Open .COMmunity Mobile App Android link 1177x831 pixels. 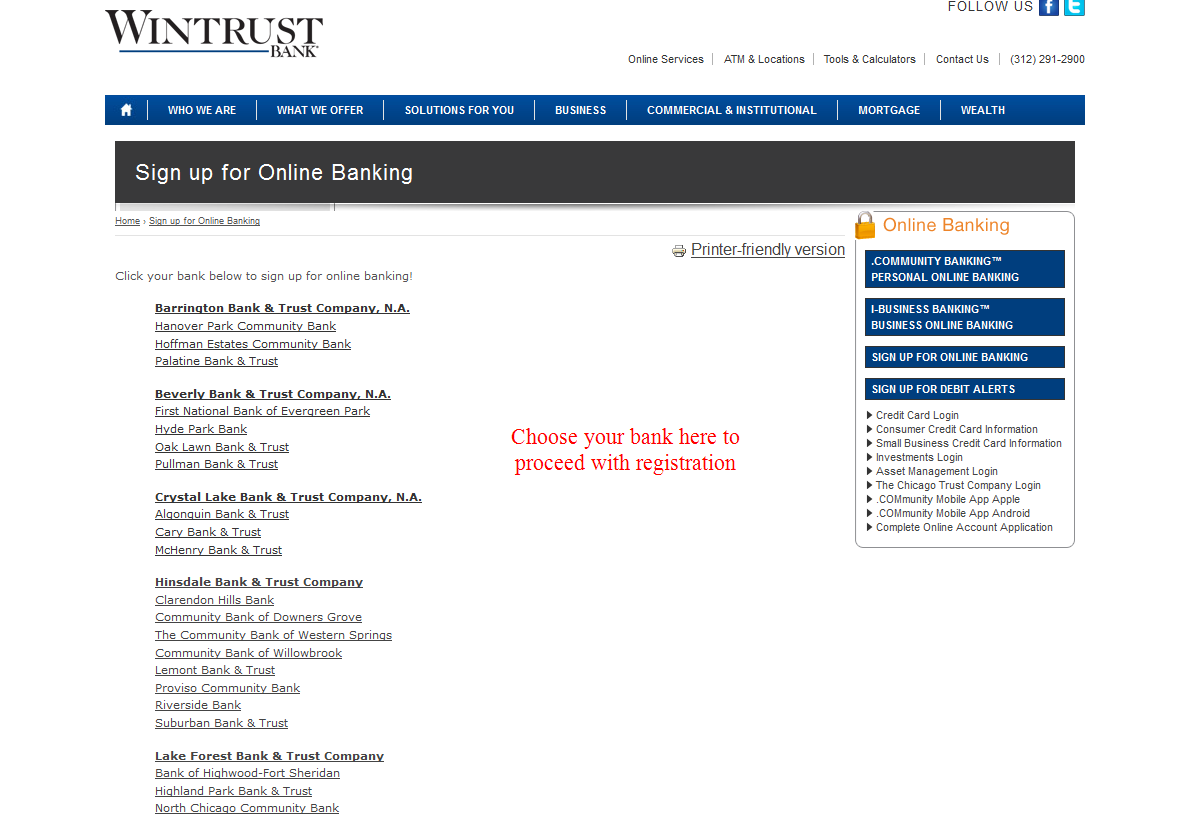click(x=953, y=513)
